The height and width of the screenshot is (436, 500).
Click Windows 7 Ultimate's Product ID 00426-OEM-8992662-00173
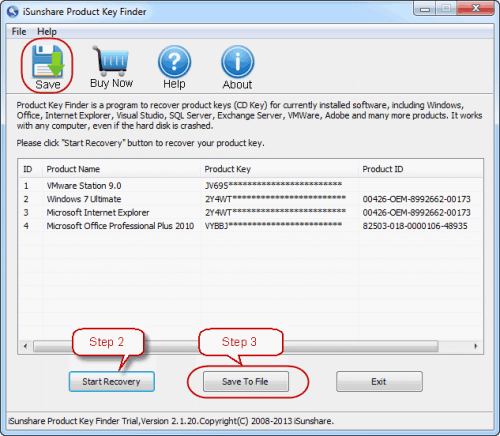click(416, 199)
